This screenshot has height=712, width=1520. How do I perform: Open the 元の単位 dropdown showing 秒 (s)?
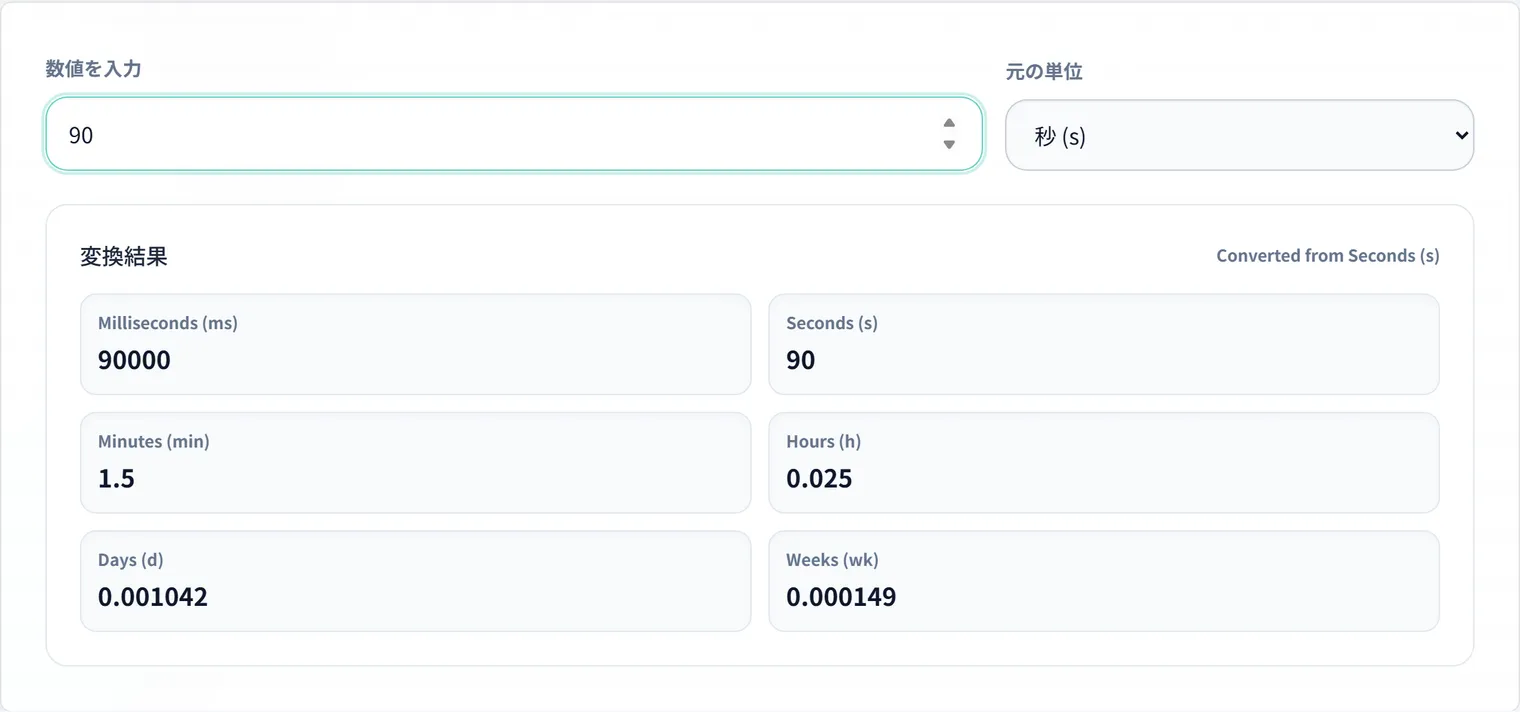click(1239, 135)
